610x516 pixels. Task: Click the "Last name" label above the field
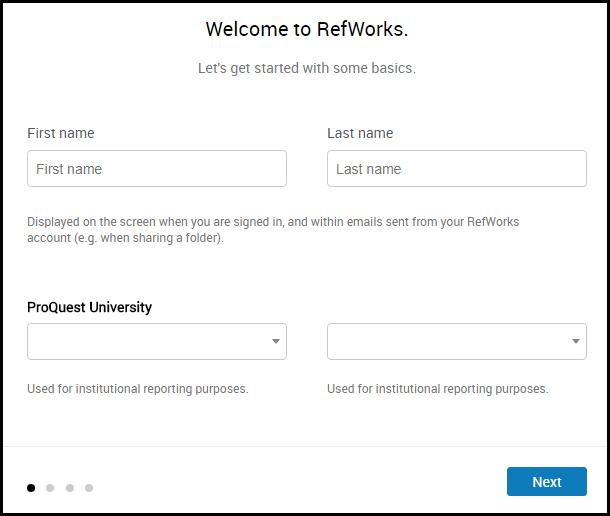click(x=360, y=133)
